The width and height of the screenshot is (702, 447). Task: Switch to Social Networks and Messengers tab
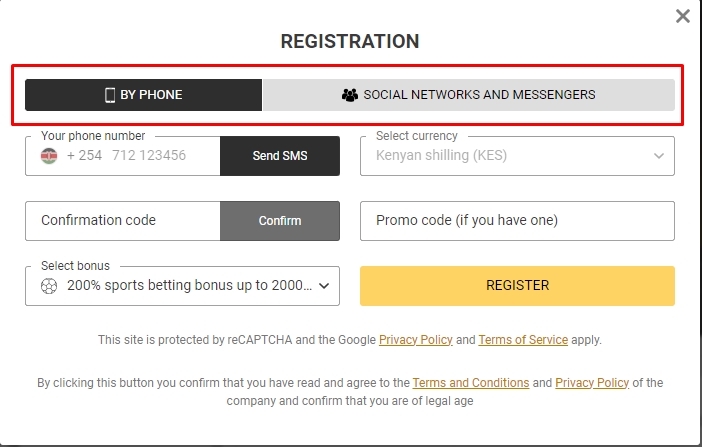pos(468,95)
